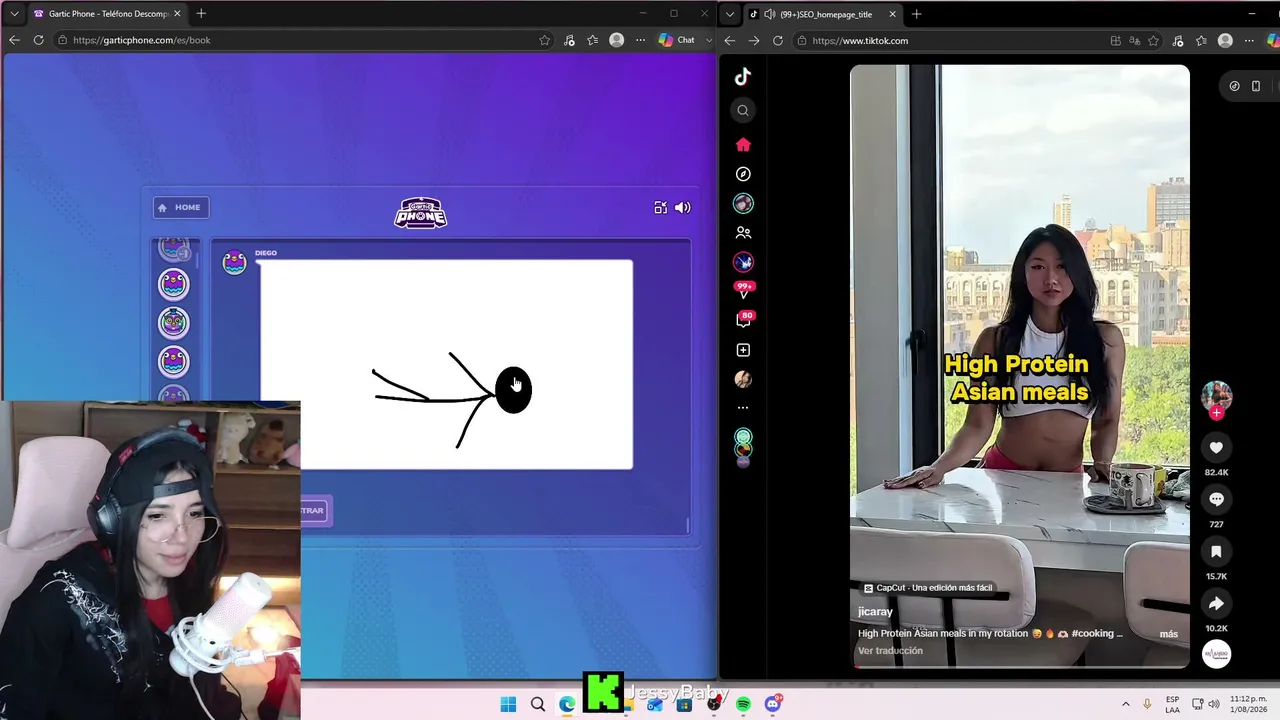1280x720 pixels.
Task: Open the profile icon in the Gartic Phone window
Action: pos(616,40)
